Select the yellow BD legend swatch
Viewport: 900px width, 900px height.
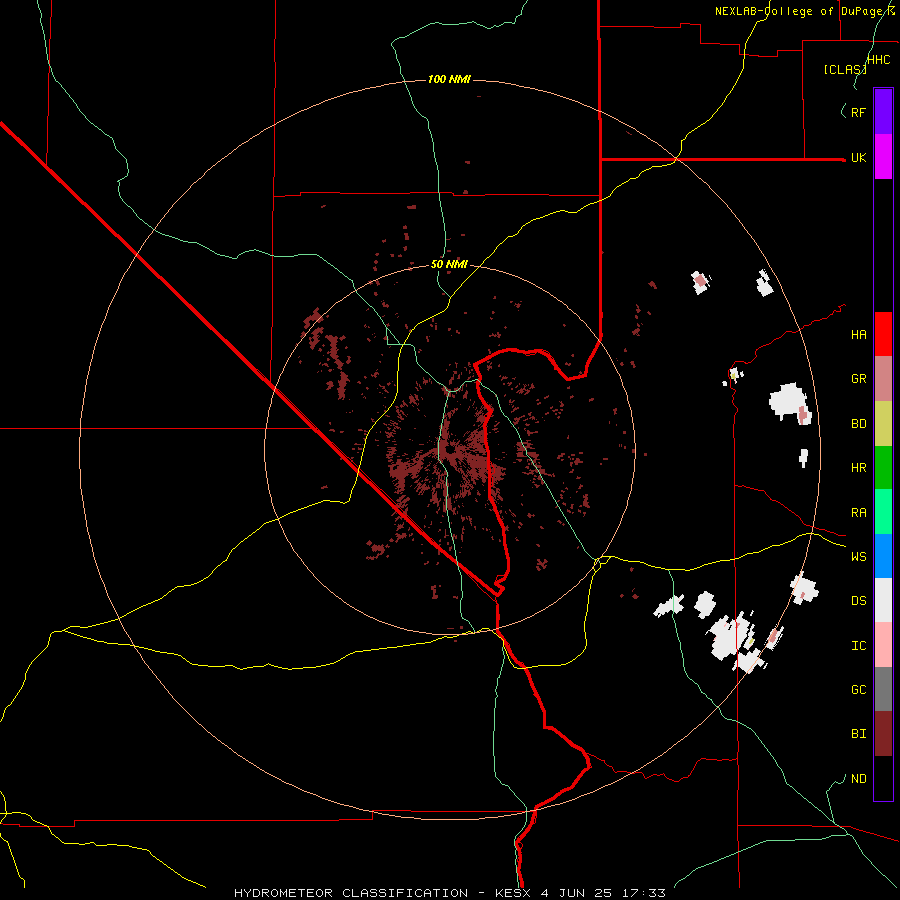pos(883,423)
